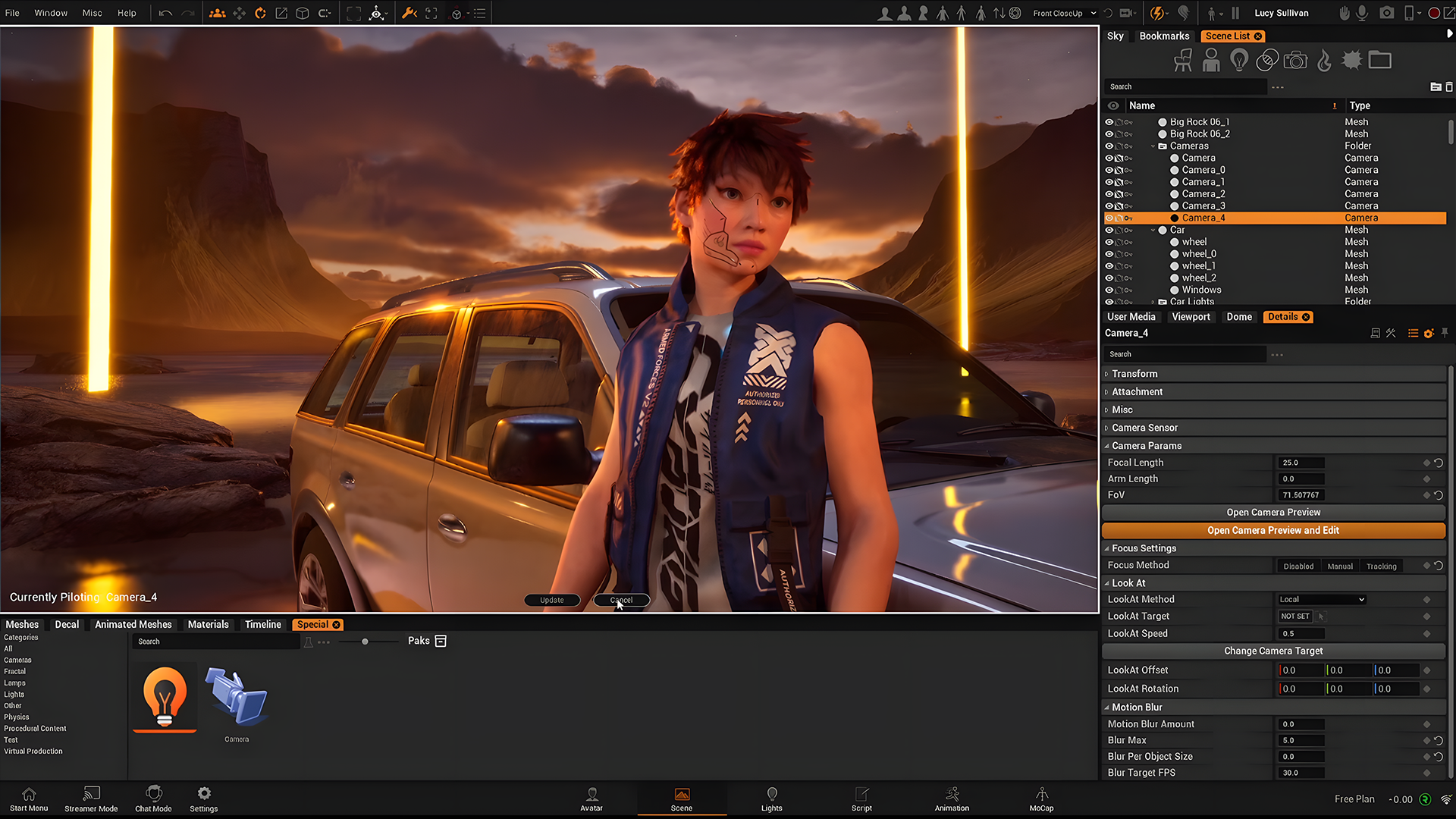
Task: Click the orange rotate tool icon
Action: click(260, 13)
